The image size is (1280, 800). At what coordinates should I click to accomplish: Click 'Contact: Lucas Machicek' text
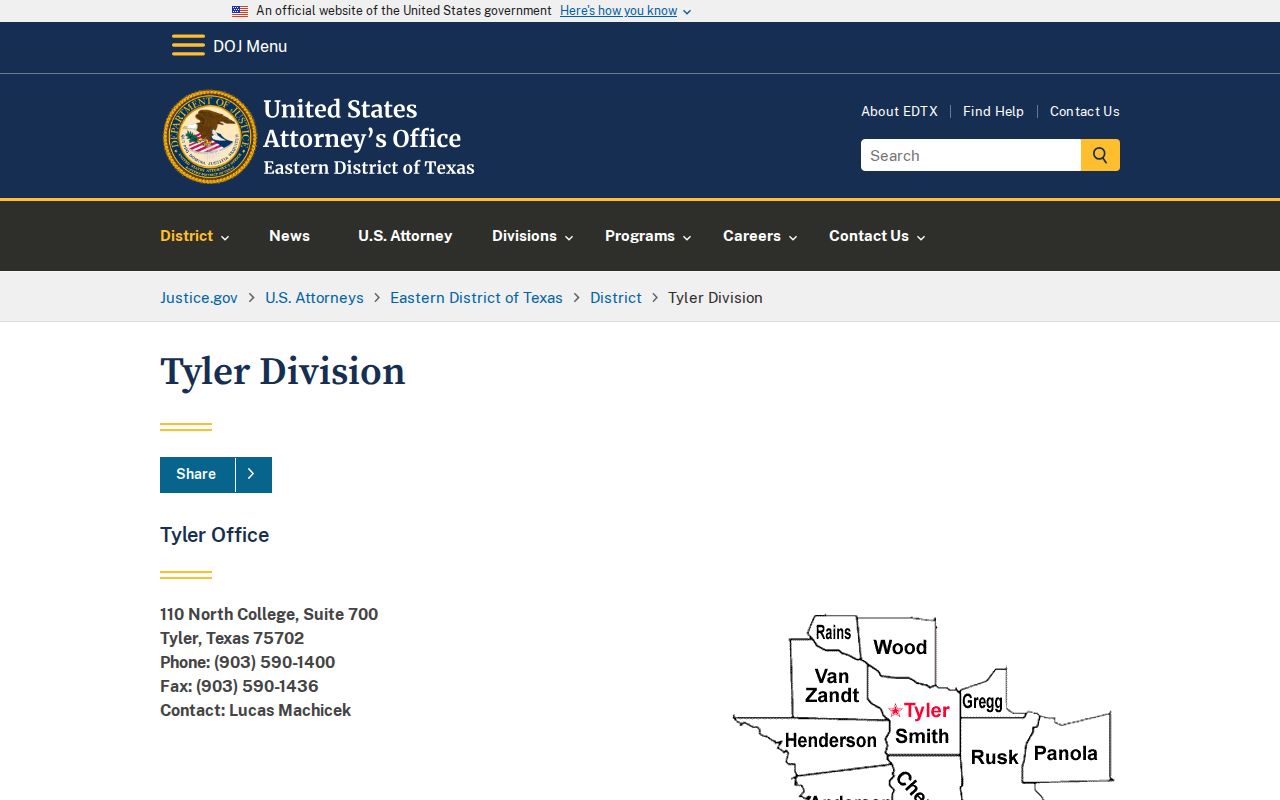pos(256,710)
